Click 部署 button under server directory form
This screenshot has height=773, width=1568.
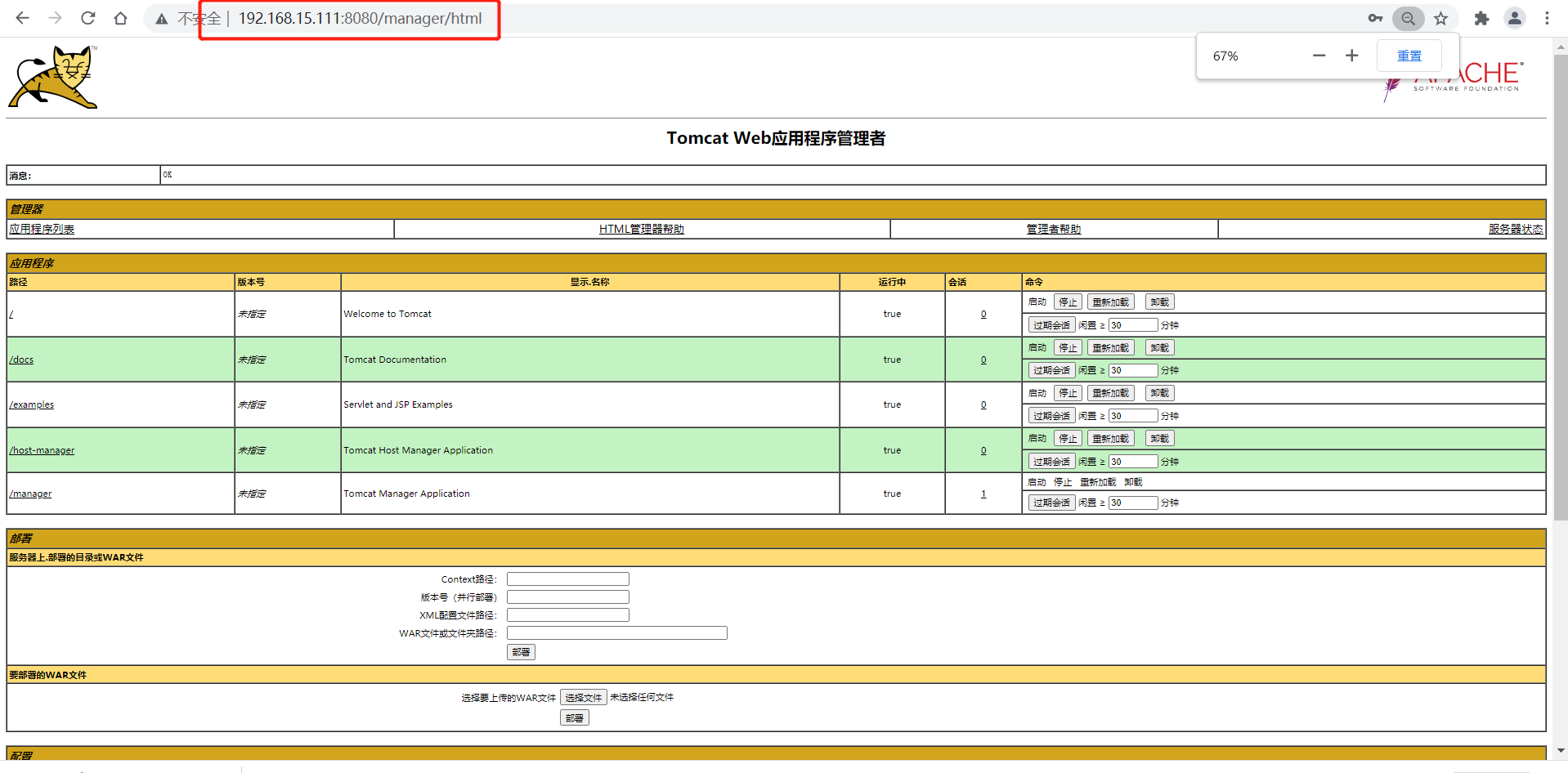tap(521, 652)
